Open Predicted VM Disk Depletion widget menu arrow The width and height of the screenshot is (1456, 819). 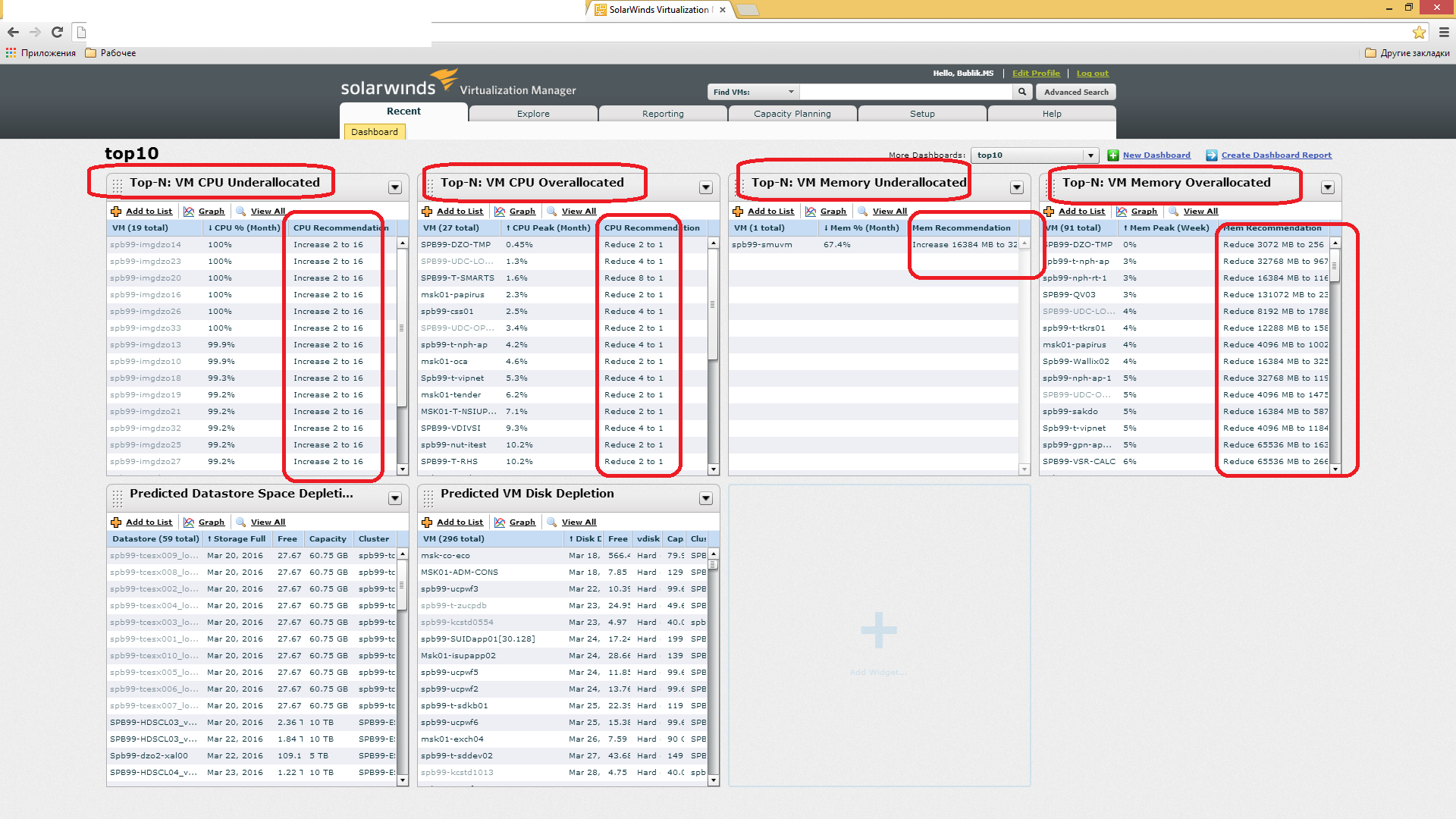[706, 498]
